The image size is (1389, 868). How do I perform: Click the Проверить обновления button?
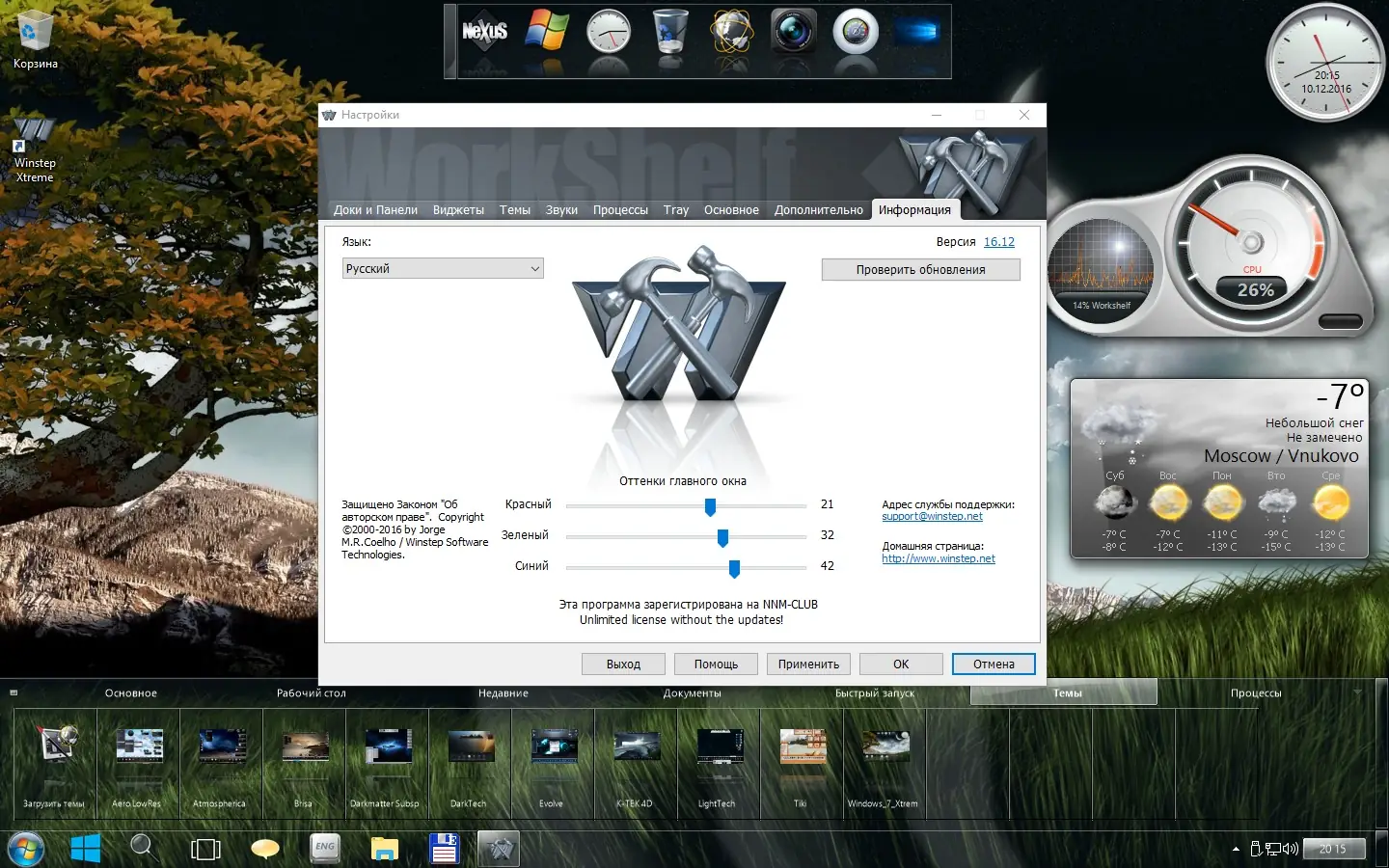point(921,270)
